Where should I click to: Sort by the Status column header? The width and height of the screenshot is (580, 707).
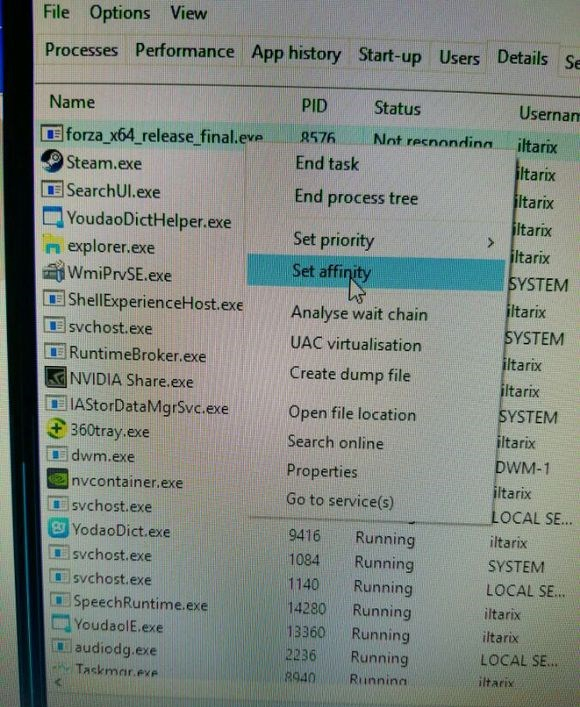pos(397,108)
